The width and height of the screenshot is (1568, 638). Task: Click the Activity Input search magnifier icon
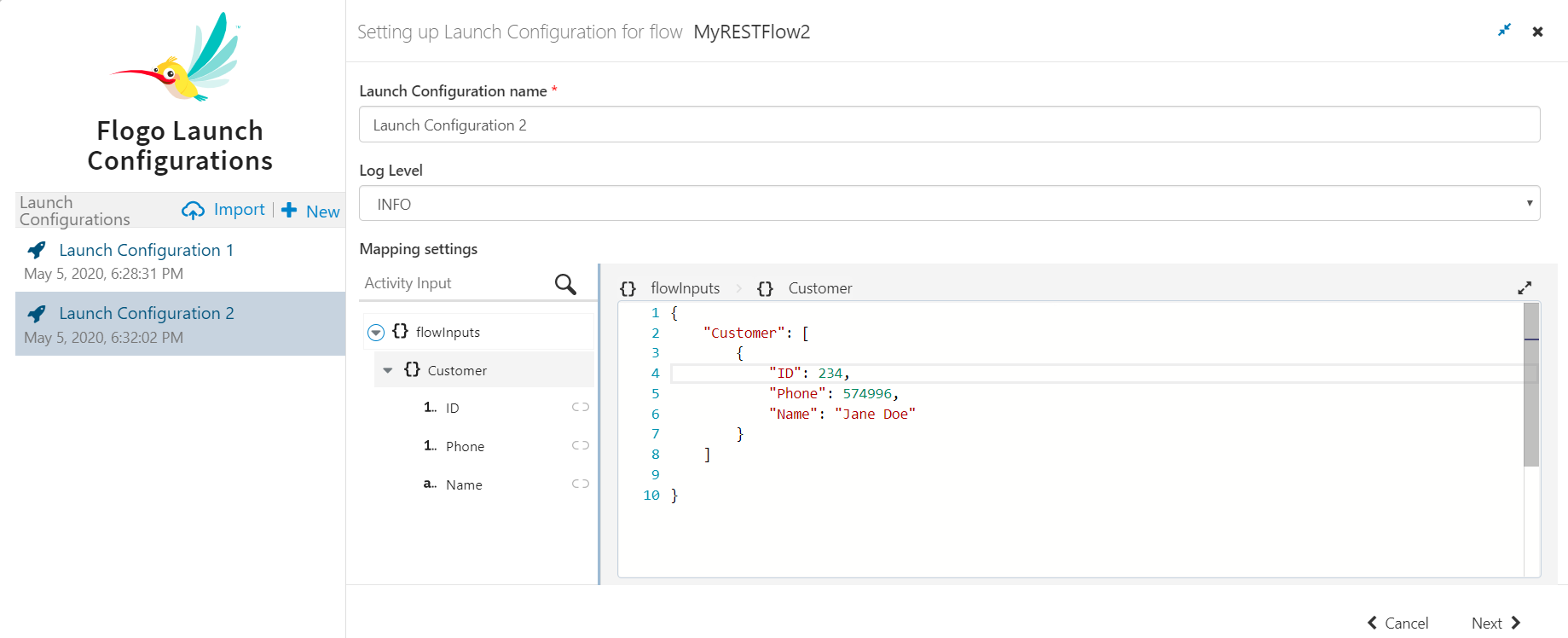pyautogui.click(x=565, y=284)
